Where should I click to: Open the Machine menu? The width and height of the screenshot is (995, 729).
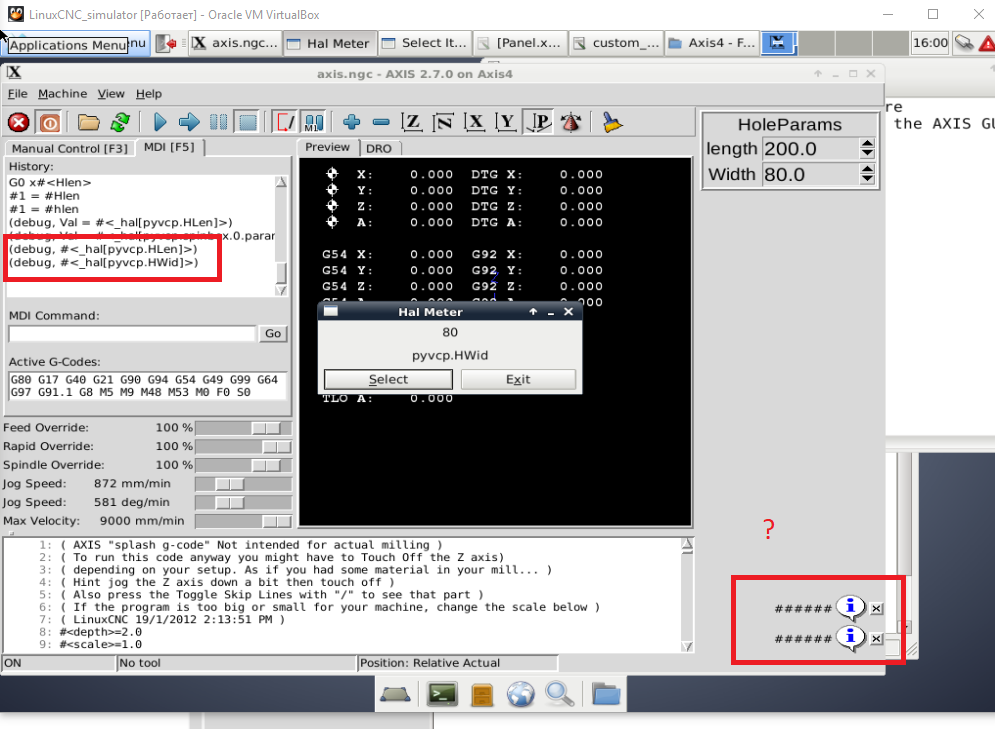click(62, 94)
